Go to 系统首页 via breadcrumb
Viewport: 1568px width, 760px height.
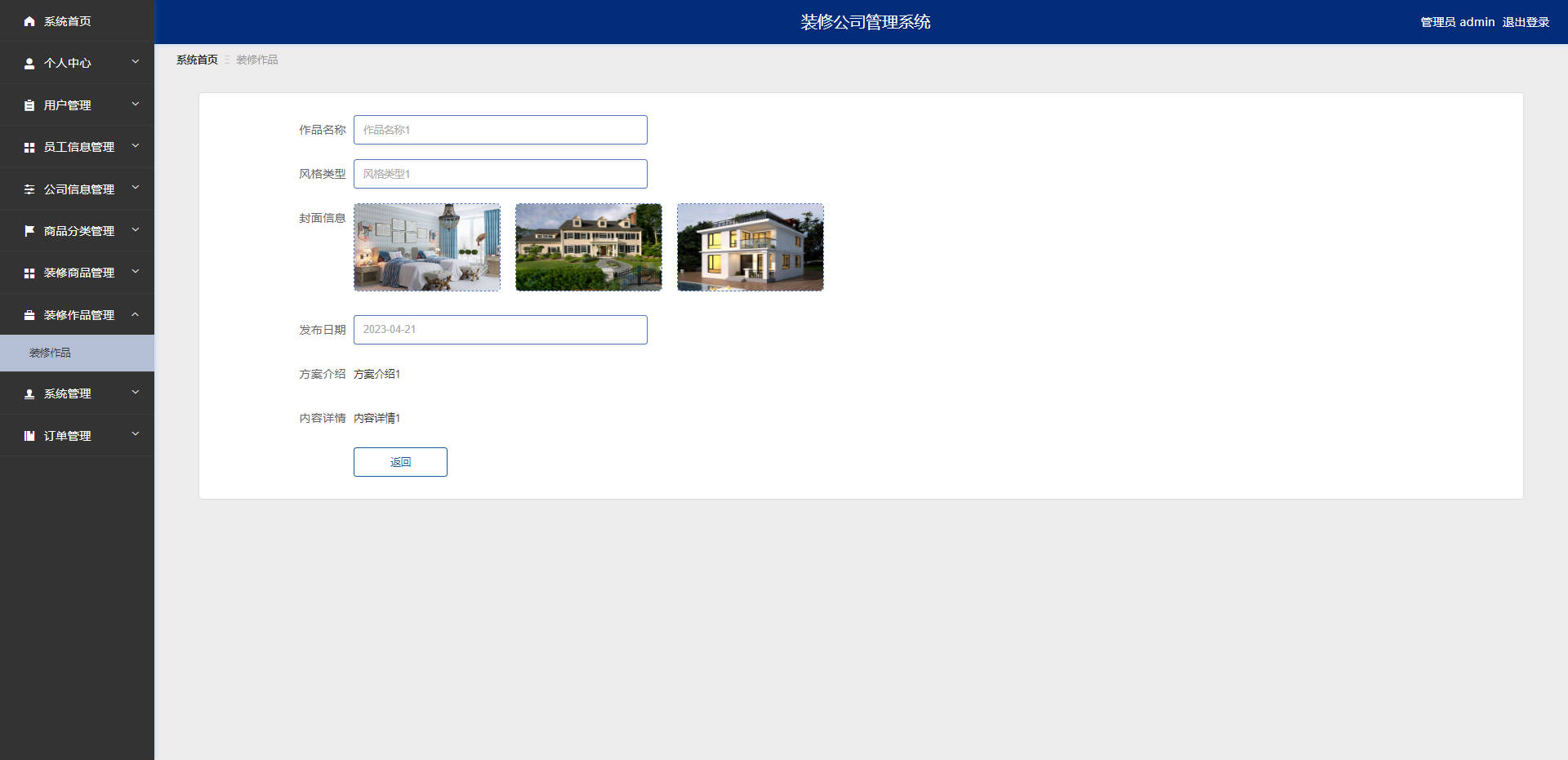(x=198, y=60)
